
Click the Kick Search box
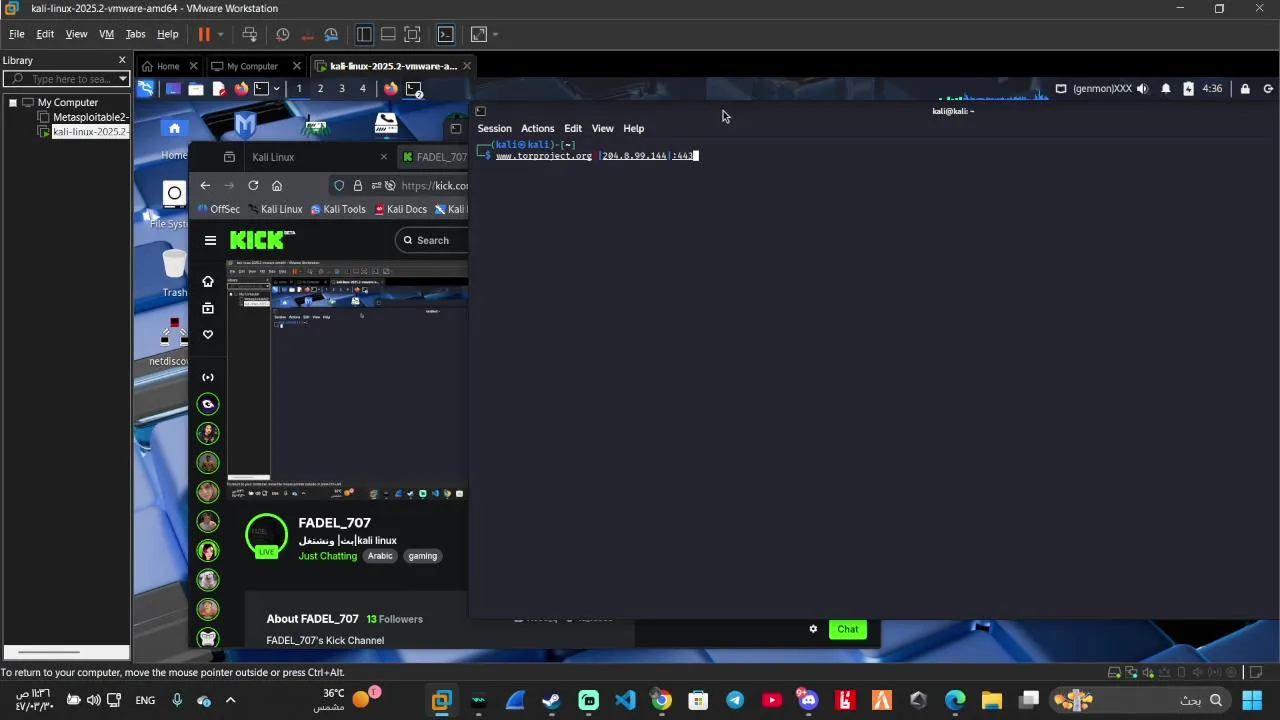[x=432, y=240]
